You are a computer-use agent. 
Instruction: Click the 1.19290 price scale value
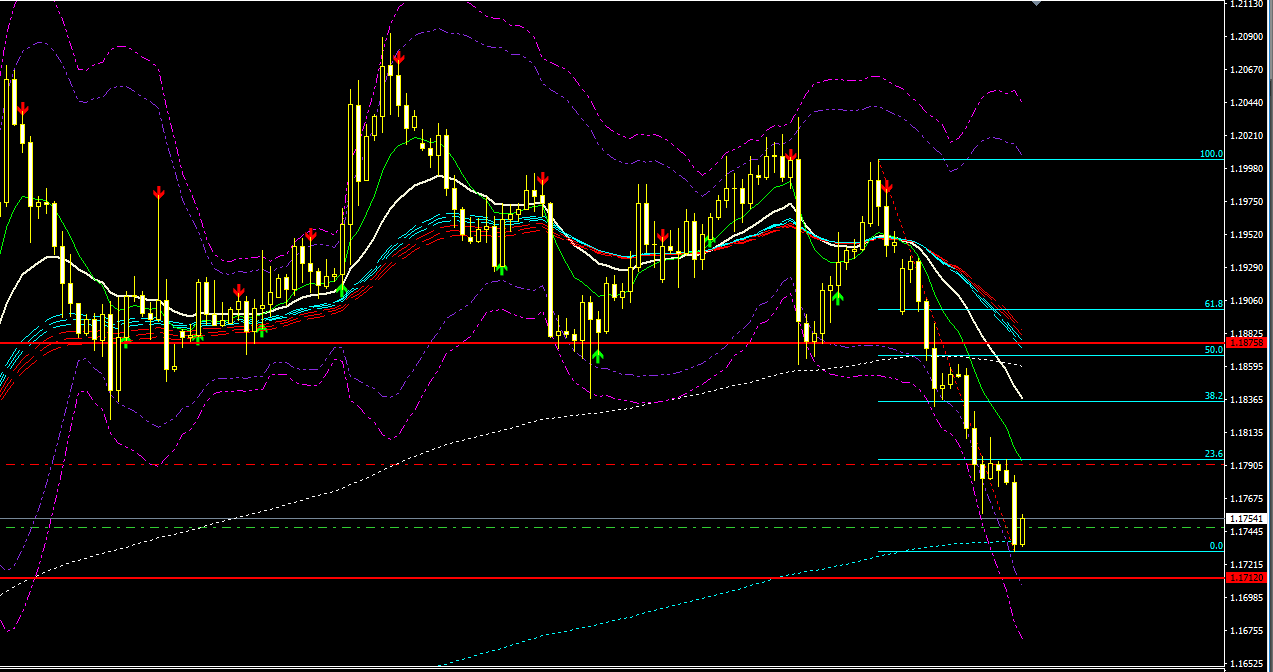1246,268
